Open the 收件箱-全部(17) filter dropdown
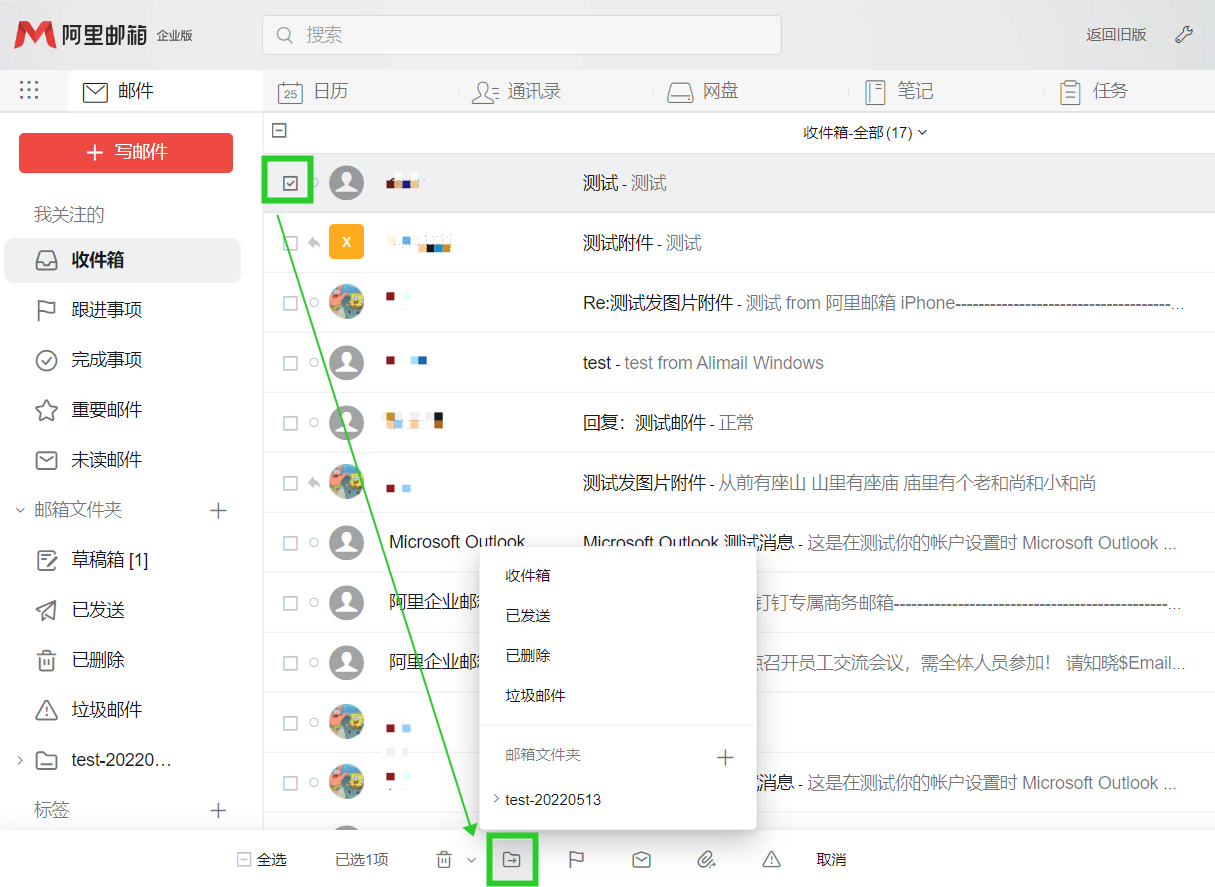The height and width of the screenshot is (887, 1215). 866,131
